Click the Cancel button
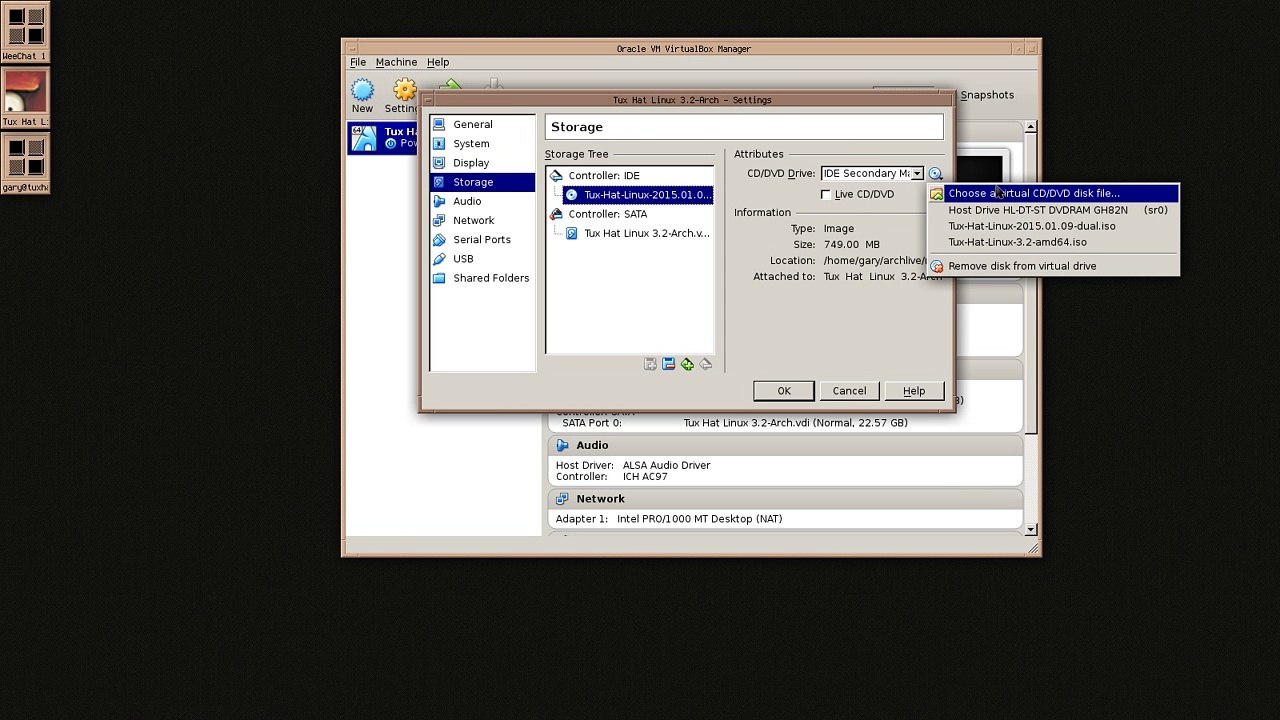1280x720 pixels. point(849,391)
